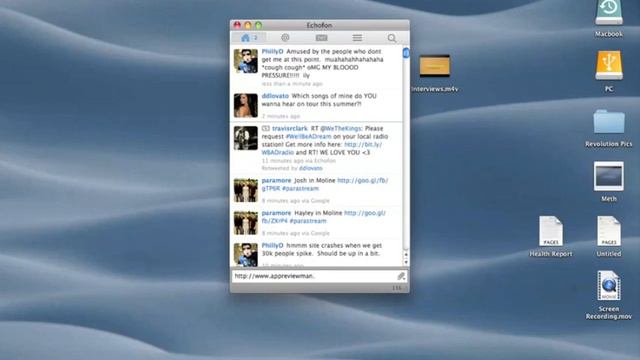The width and height of the screenshot is (640, 360).
Task: Click the timeline scrollbar thumb
Action: pyautogui.click(x=406, y=53)
